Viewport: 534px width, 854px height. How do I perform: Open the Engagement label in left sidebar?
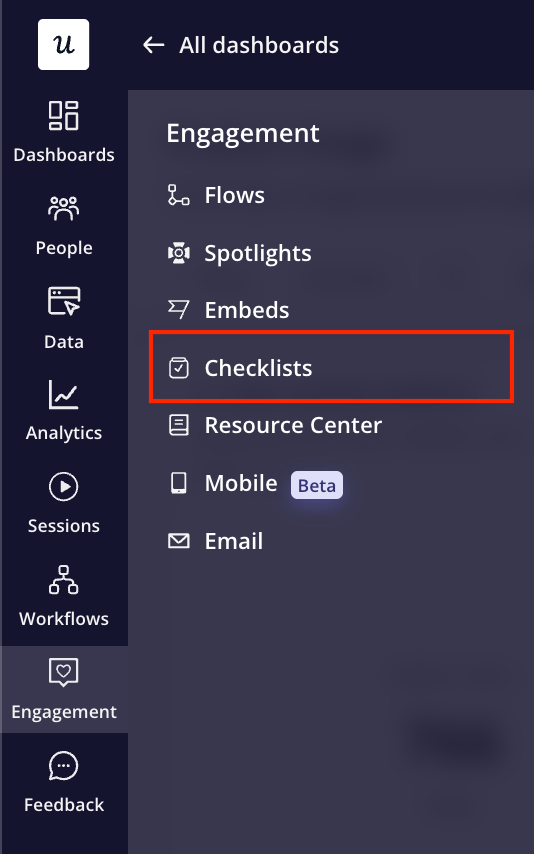pyautogui.click(x=64, y=712)
